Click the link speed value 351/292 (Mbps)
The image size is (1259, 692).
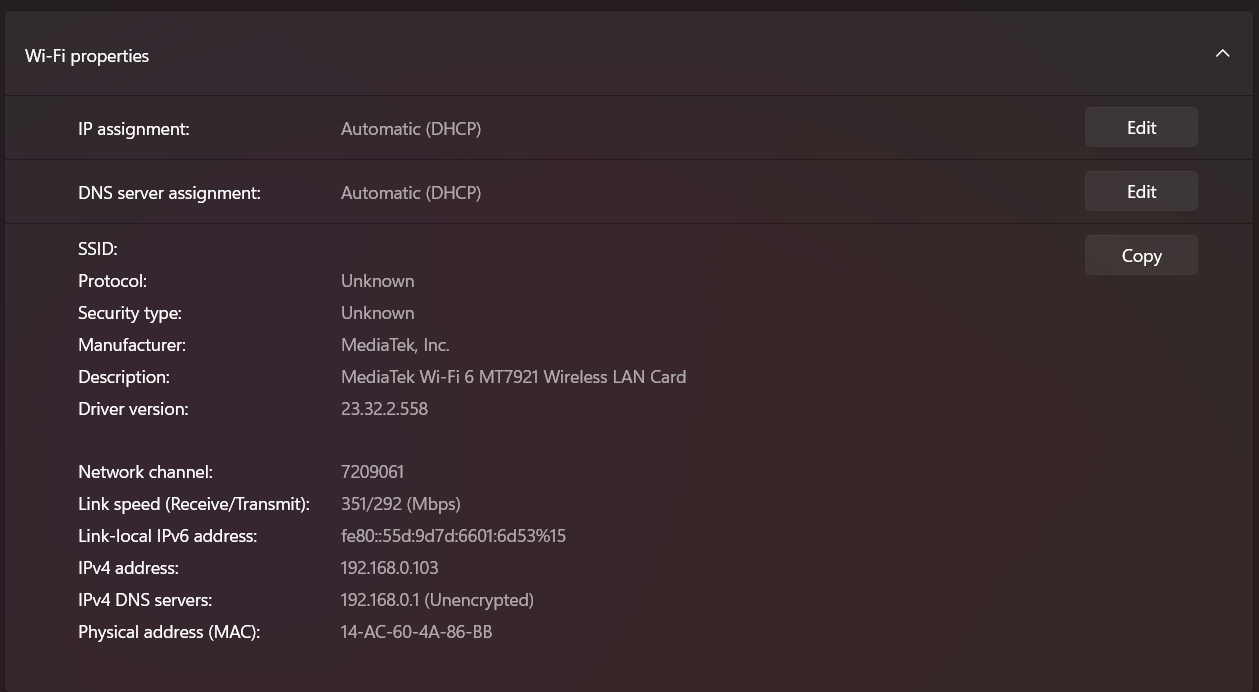400,504
